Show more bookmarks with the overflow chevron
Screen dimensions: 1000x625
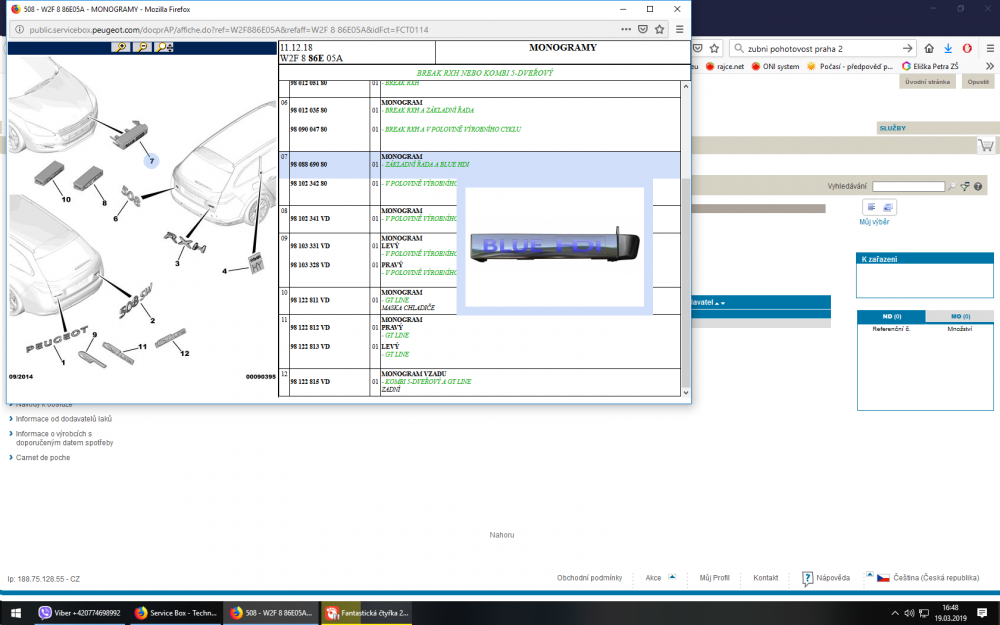(x=990, y=66)
